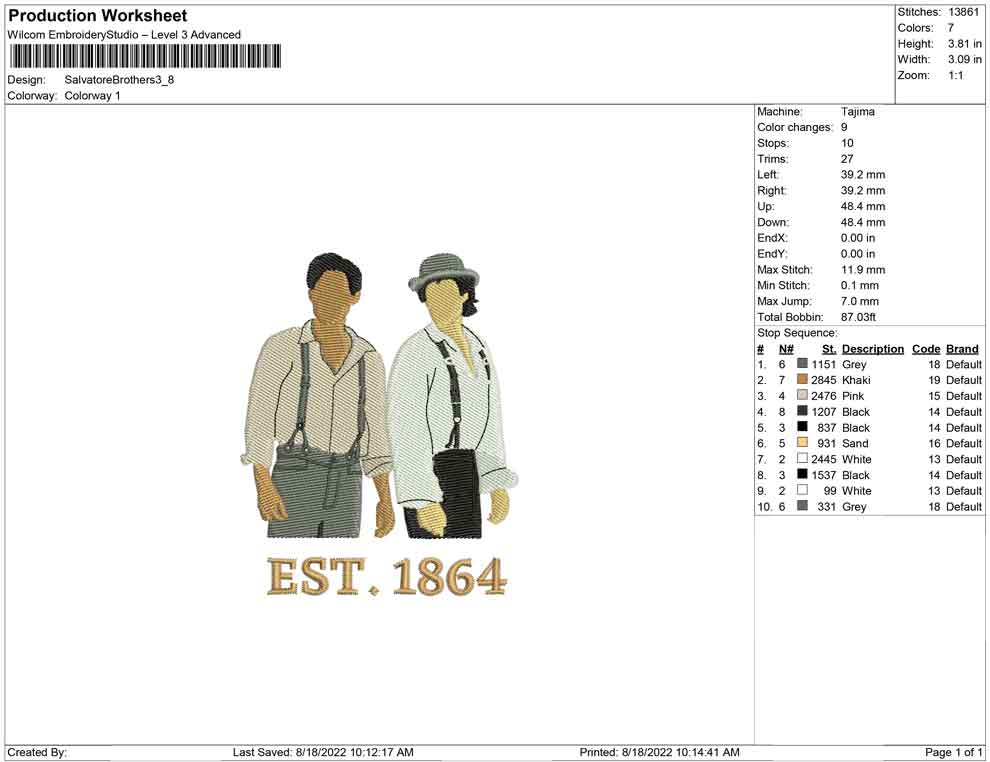Viewport: 990px width, 762px height.
Task: Click the 'Brand' column header
Action: [962, 349]
